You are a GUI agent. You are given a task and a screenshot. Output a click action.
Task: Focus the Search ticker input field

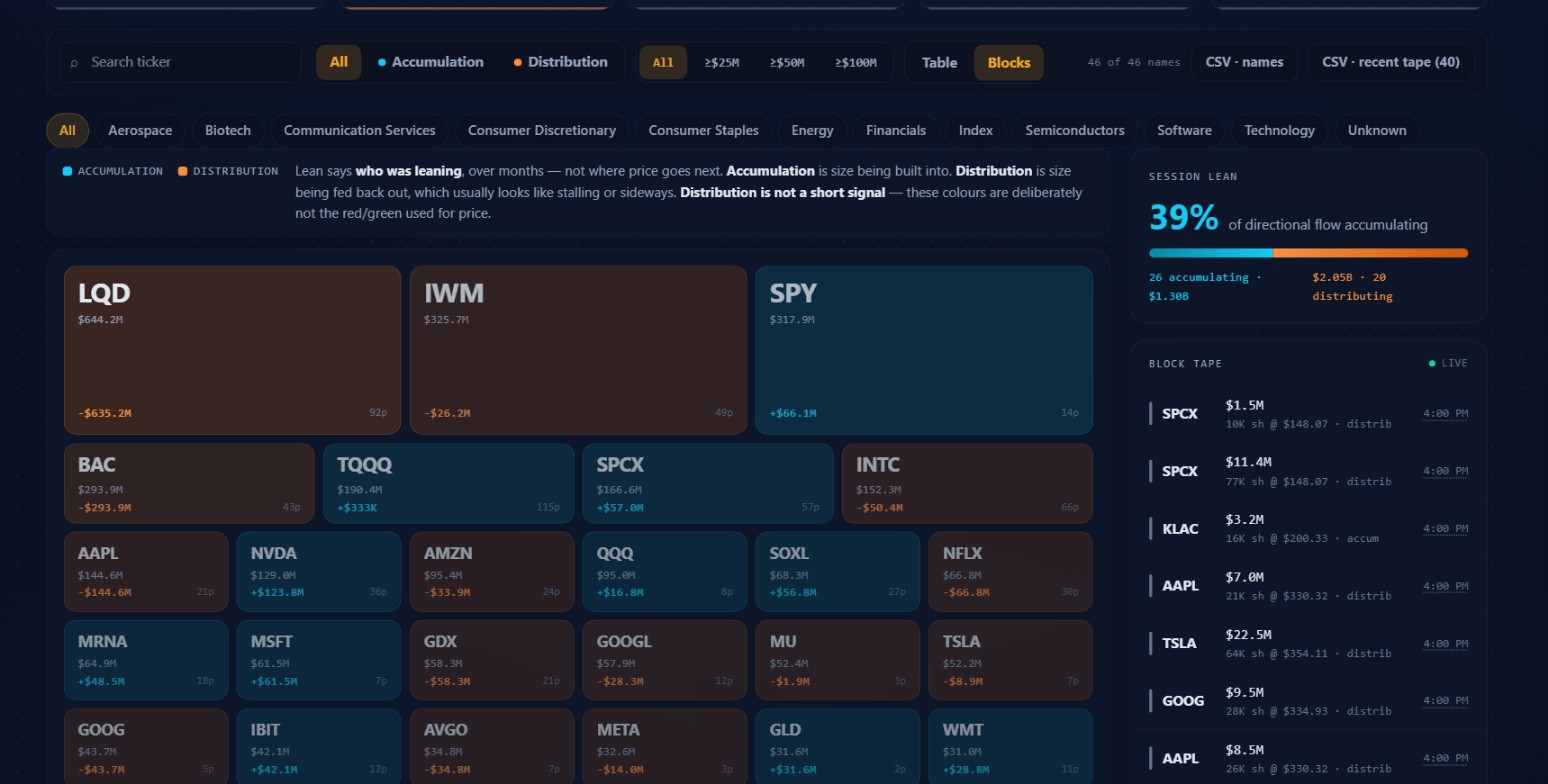180,62
